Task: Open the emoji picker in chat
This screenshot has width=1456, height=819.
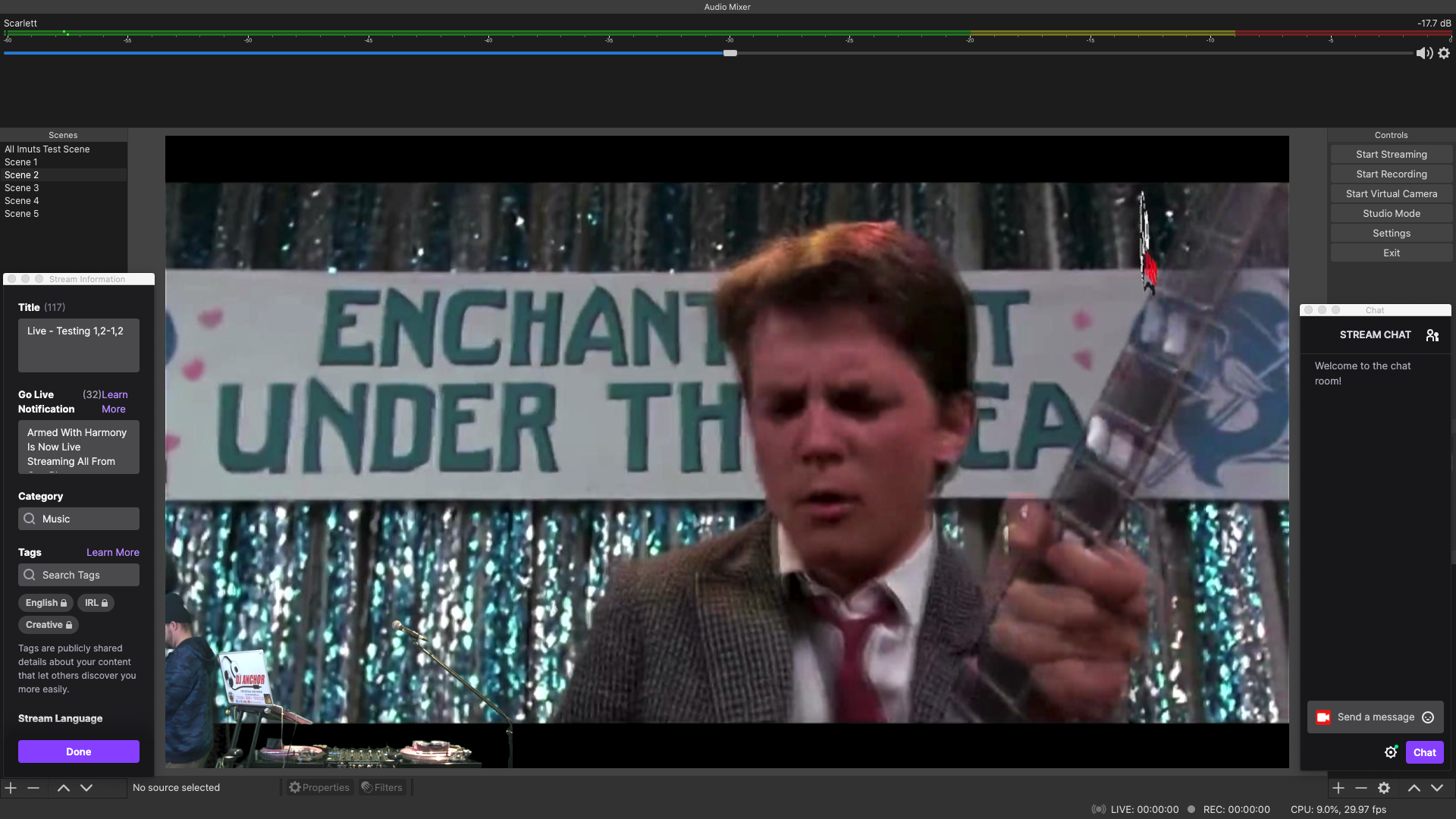Action: pos(1428,717)
